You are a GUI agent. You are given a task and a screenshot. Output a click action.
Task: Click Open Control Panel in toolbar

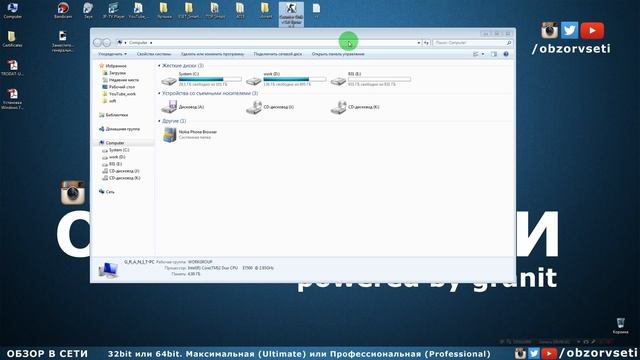(338, 54)
